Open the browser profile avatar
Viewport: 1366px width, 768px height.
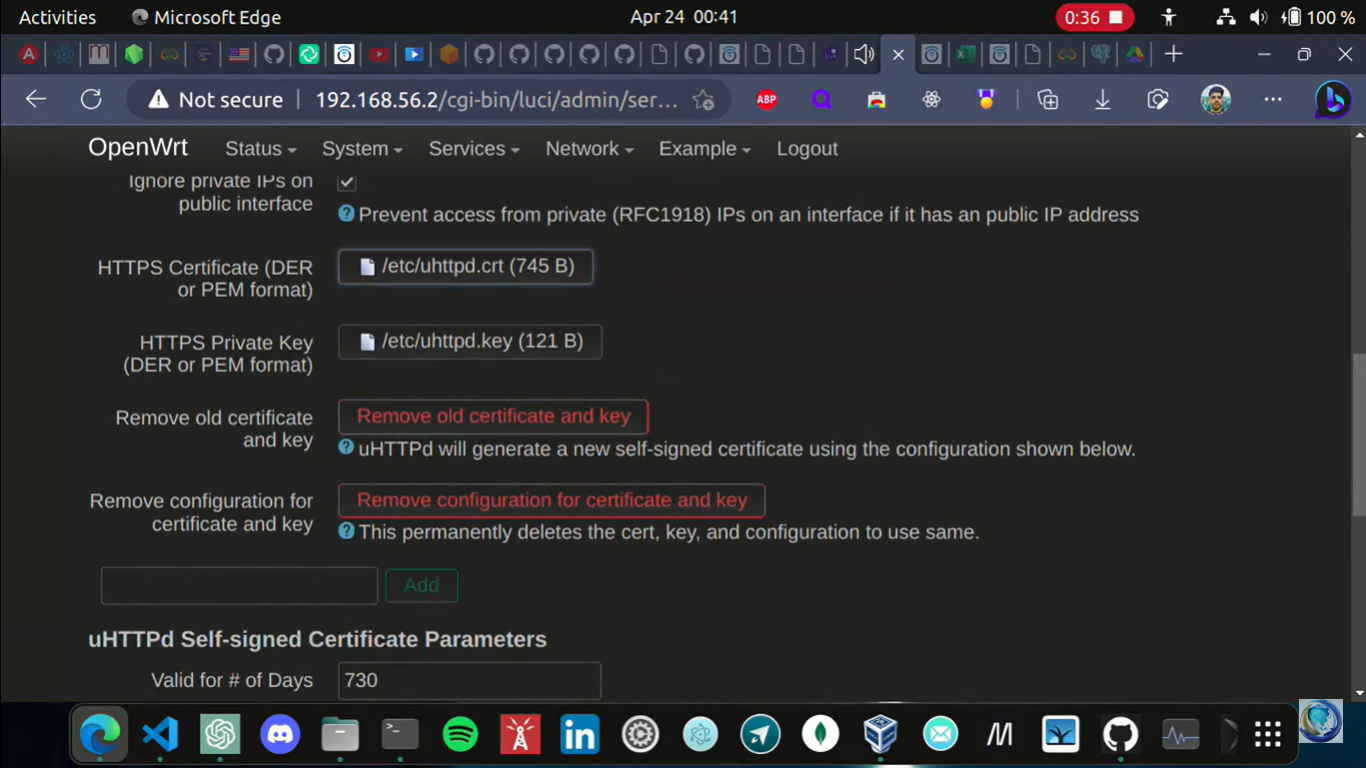point(1215,99)
